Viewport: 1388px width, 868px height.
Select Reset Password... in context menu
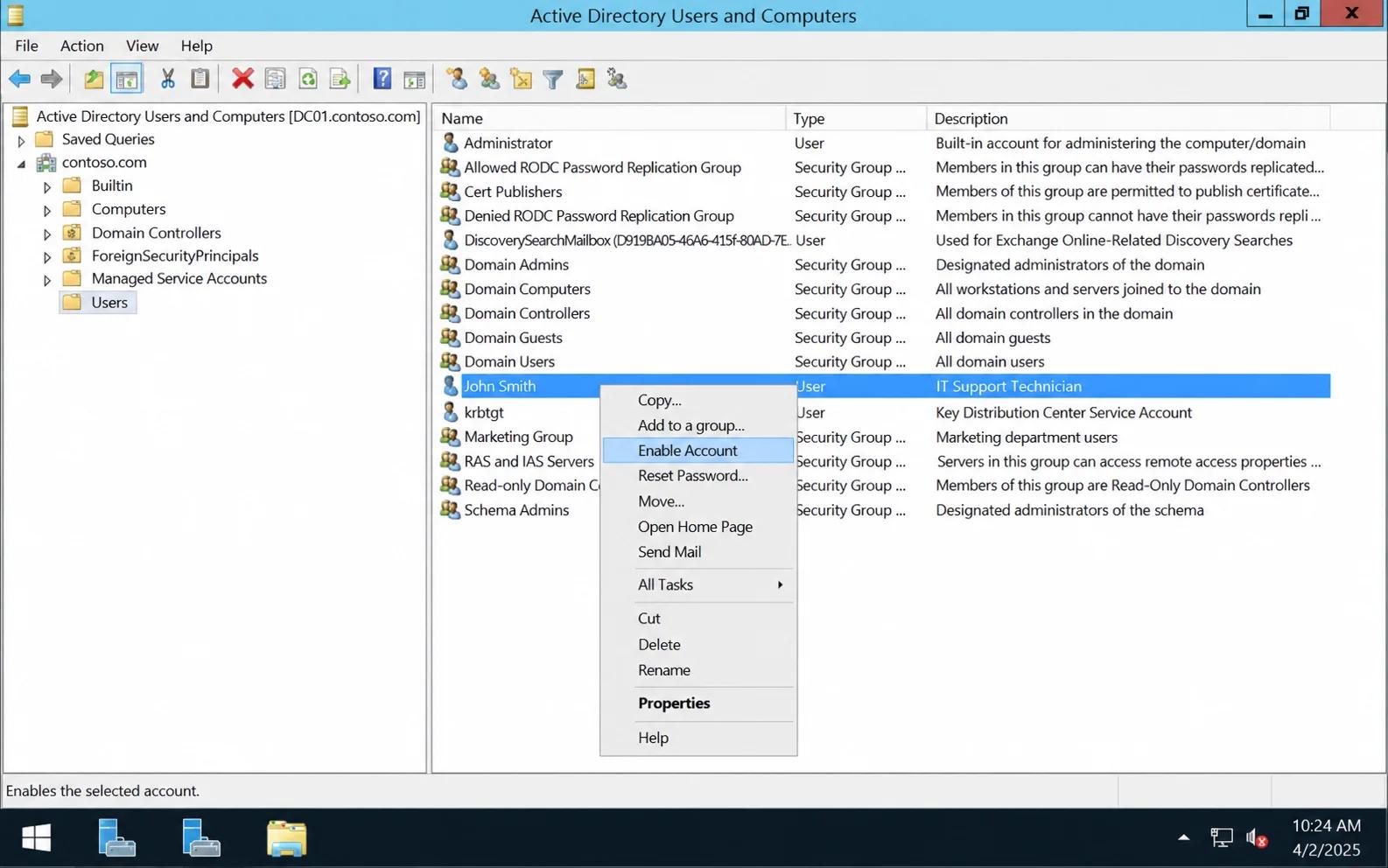point(698,476)
